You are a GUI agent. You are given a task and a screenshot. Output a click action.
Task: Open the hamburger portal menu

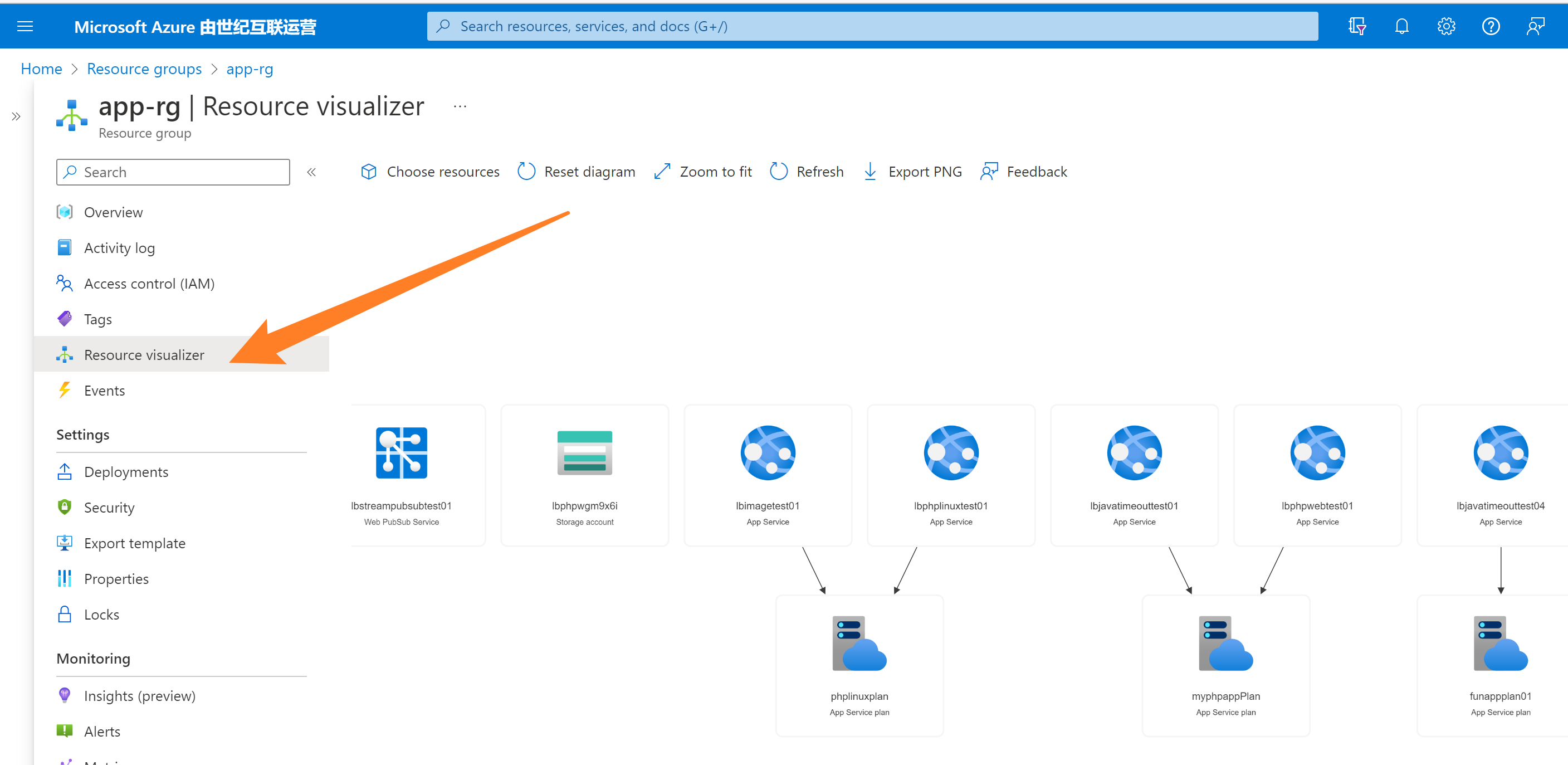25,26
